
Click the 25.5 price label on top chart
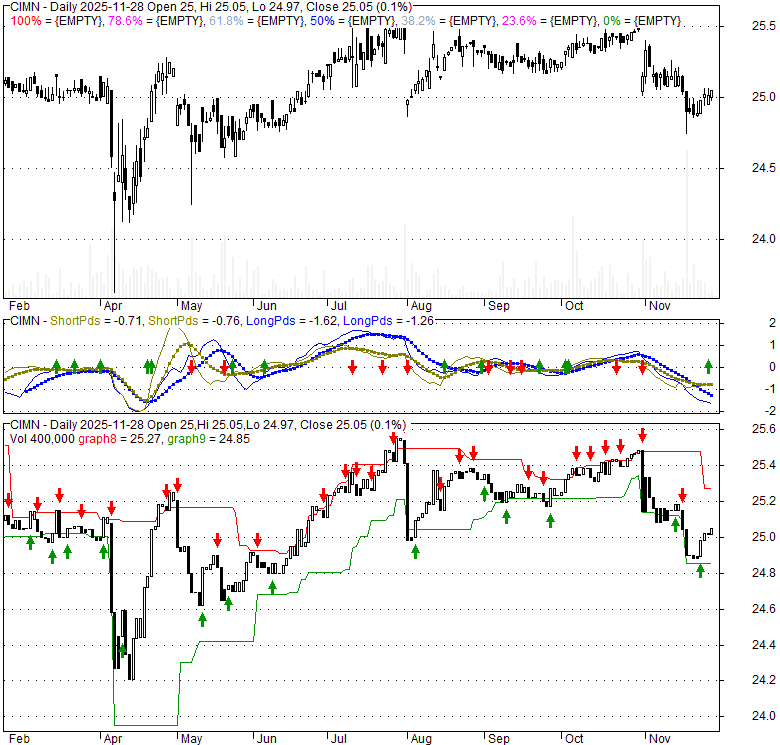click(763, 26)
